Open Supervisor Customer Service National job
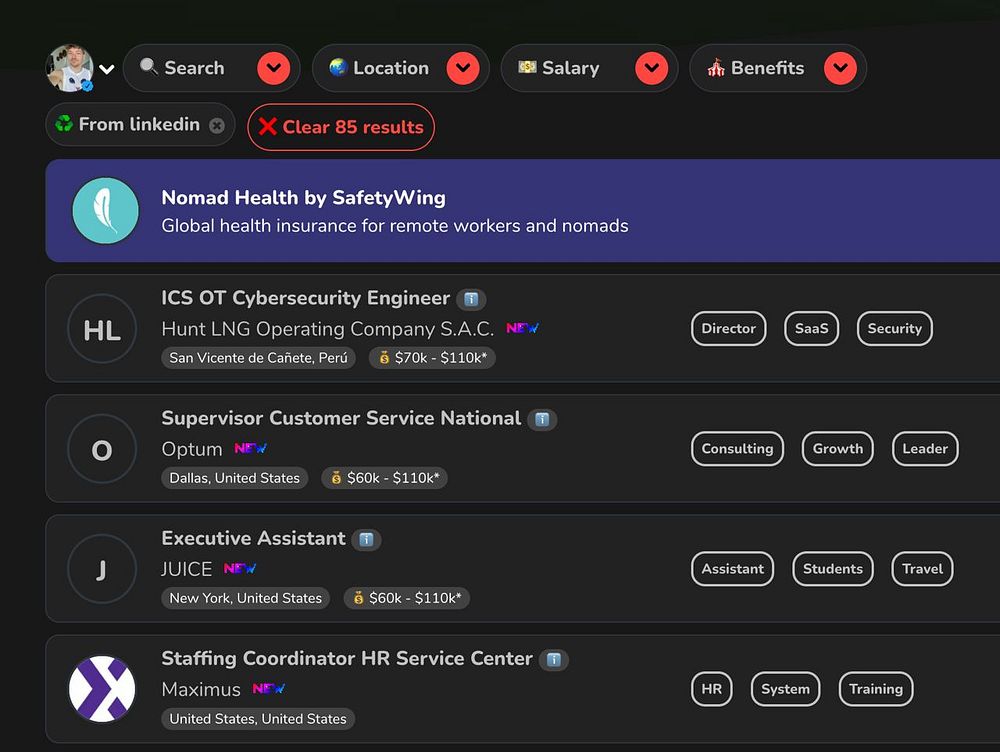1000x752 pixels. 341,418
